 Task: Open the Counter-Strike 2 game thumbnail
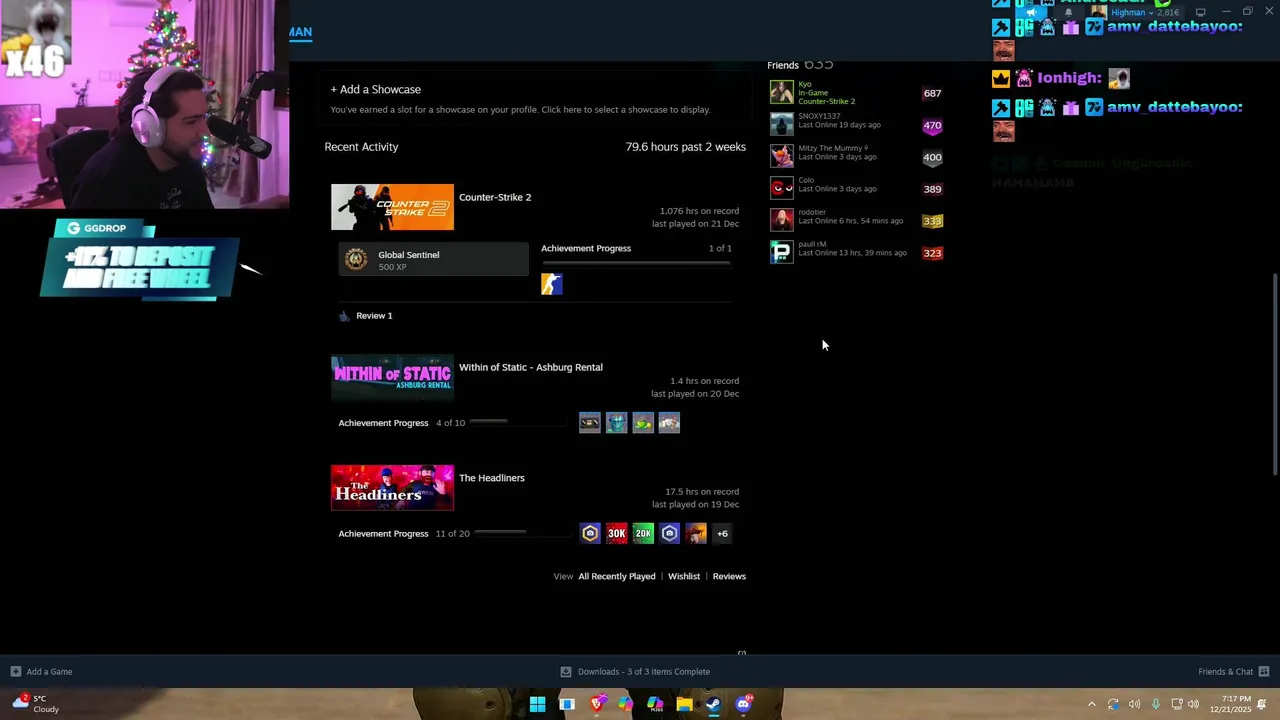point(392,207)
